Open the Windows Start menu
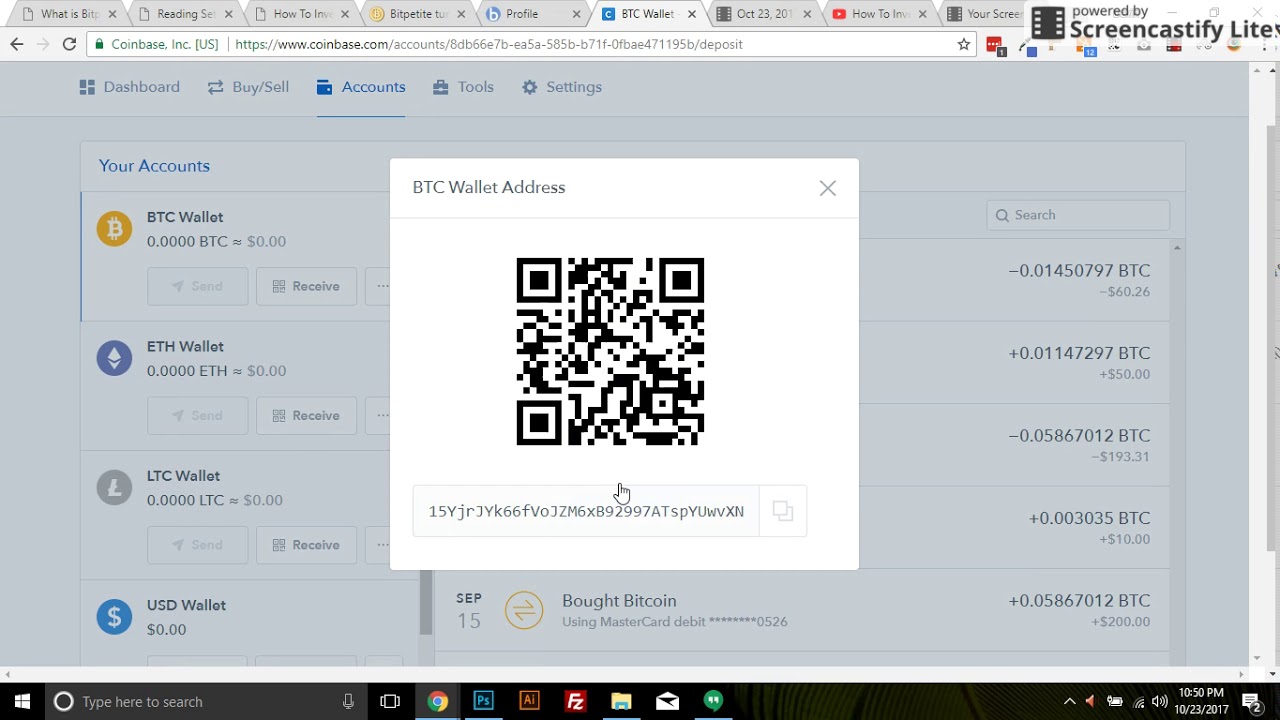 [22, 701]
